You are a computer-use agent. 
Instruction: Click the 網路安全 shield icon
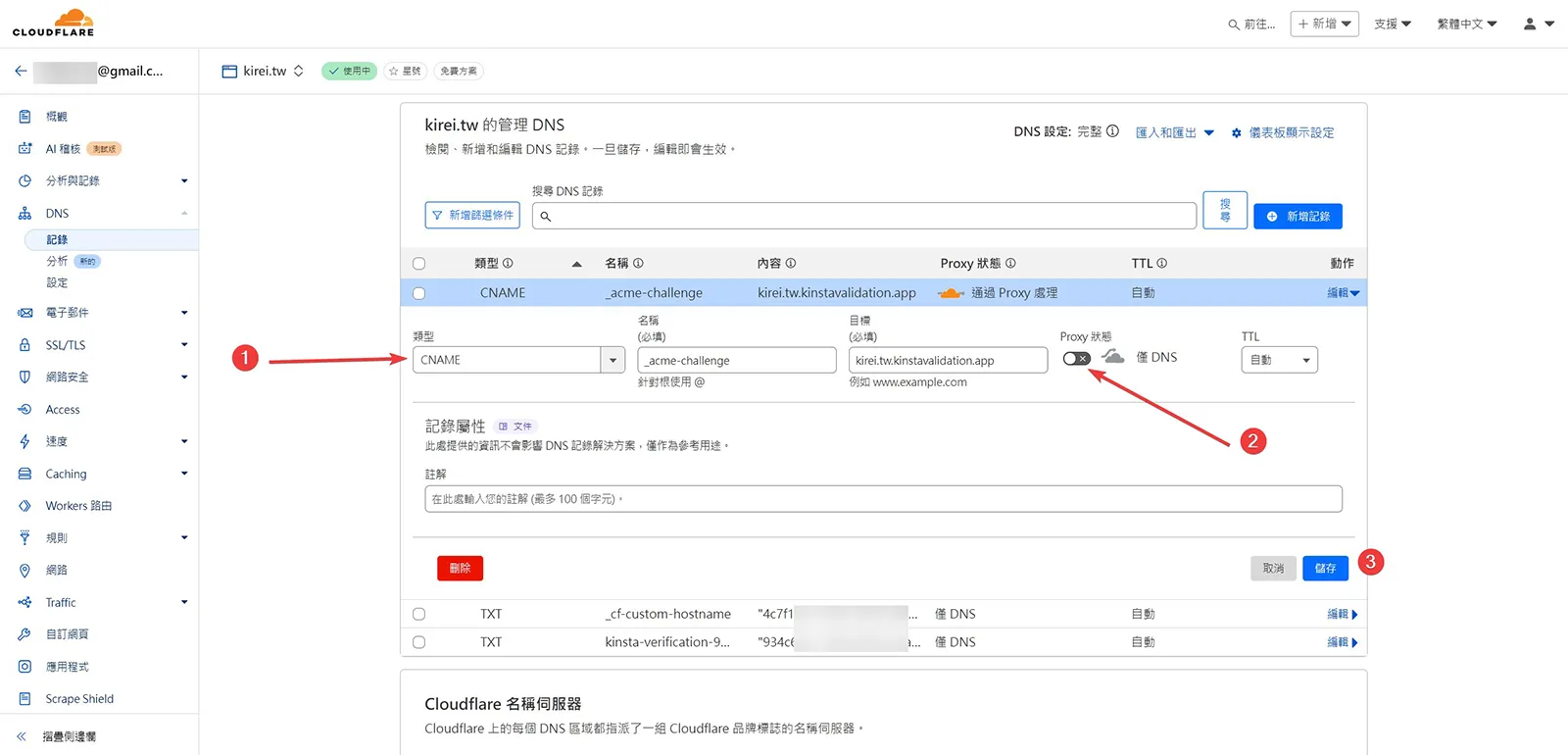(24, 377)
